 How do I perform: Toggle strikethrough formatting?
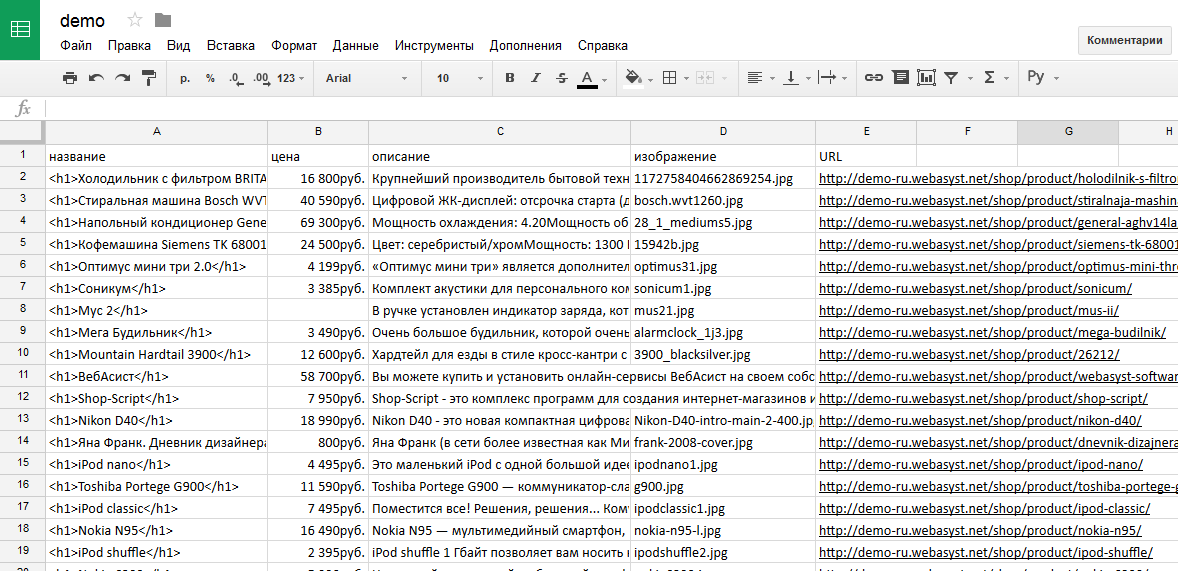pos(562,78)
